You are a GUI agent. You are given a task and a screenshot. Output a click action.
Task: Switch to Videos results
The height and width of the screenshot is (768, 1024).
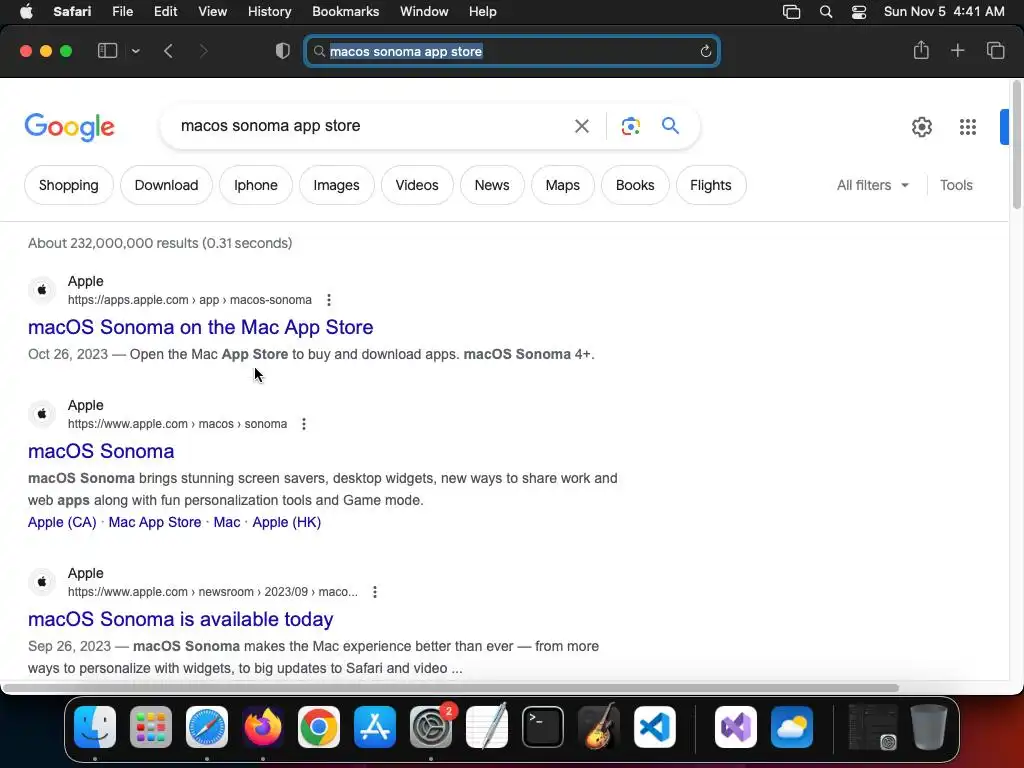pos(417,185)
